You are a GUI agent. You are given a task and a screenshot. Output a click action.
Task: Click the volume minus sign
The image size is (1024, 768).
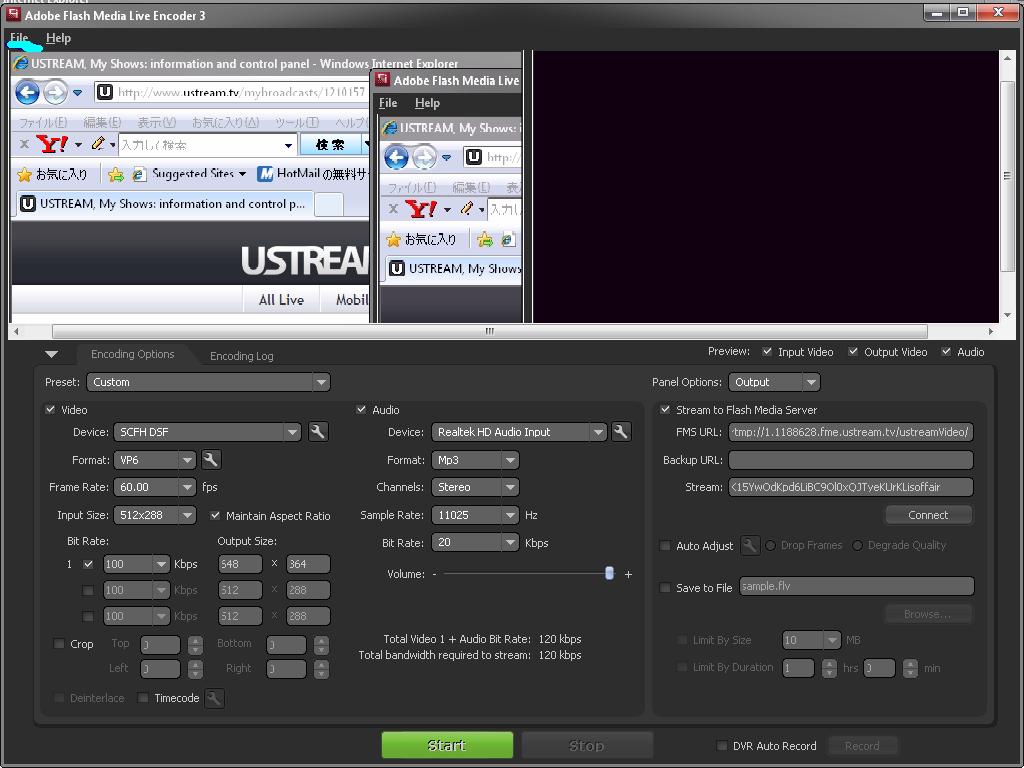tap(434, 575)
